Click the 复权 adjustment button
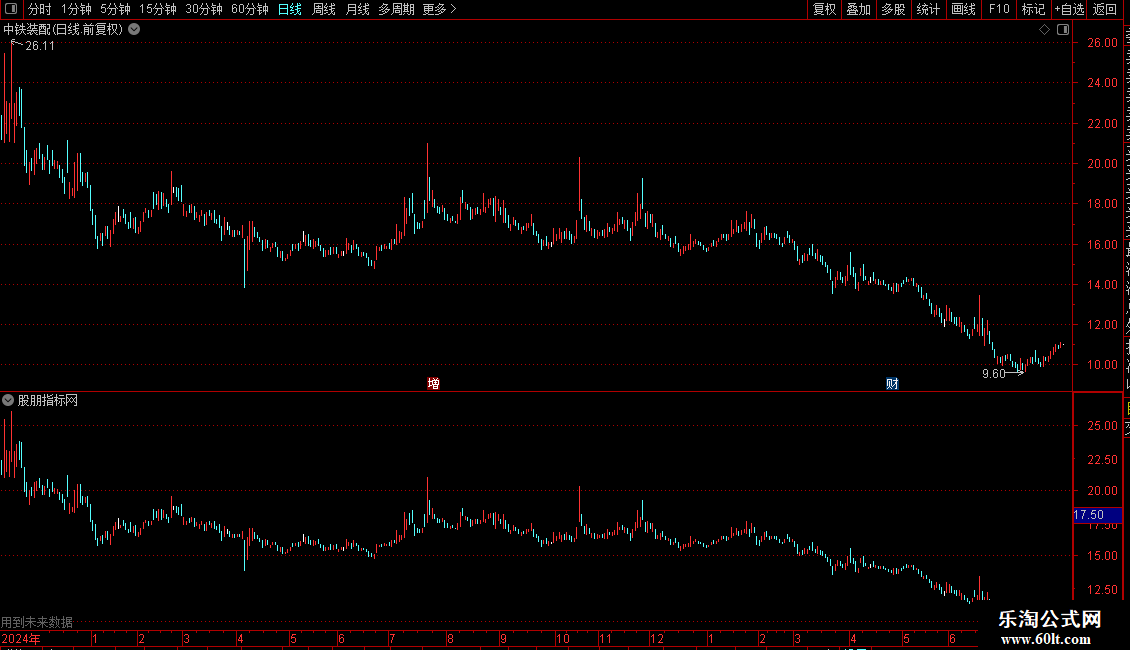 [824, 9]
